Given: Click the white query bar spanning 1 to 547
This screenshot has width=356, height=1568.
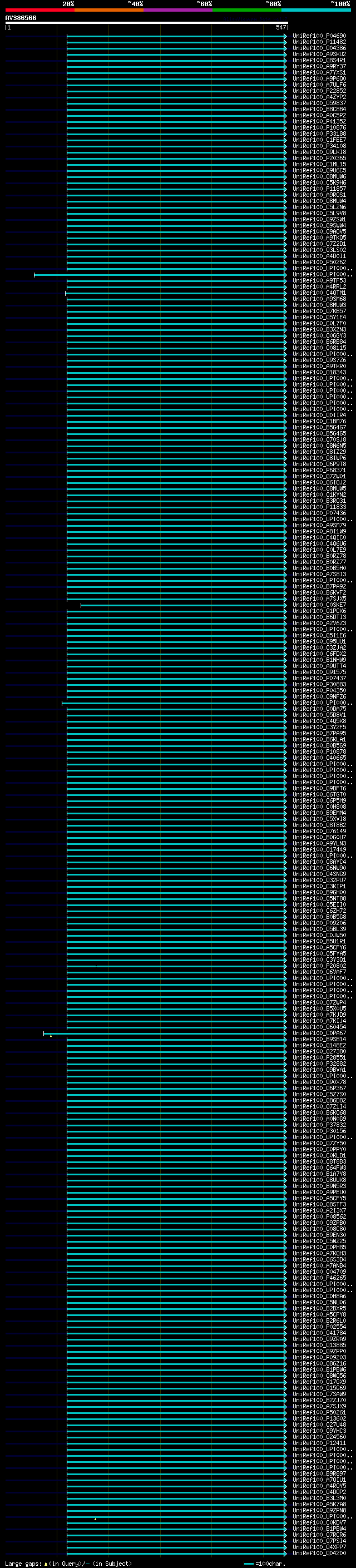Looking at the screenshot, I should 147,22.
